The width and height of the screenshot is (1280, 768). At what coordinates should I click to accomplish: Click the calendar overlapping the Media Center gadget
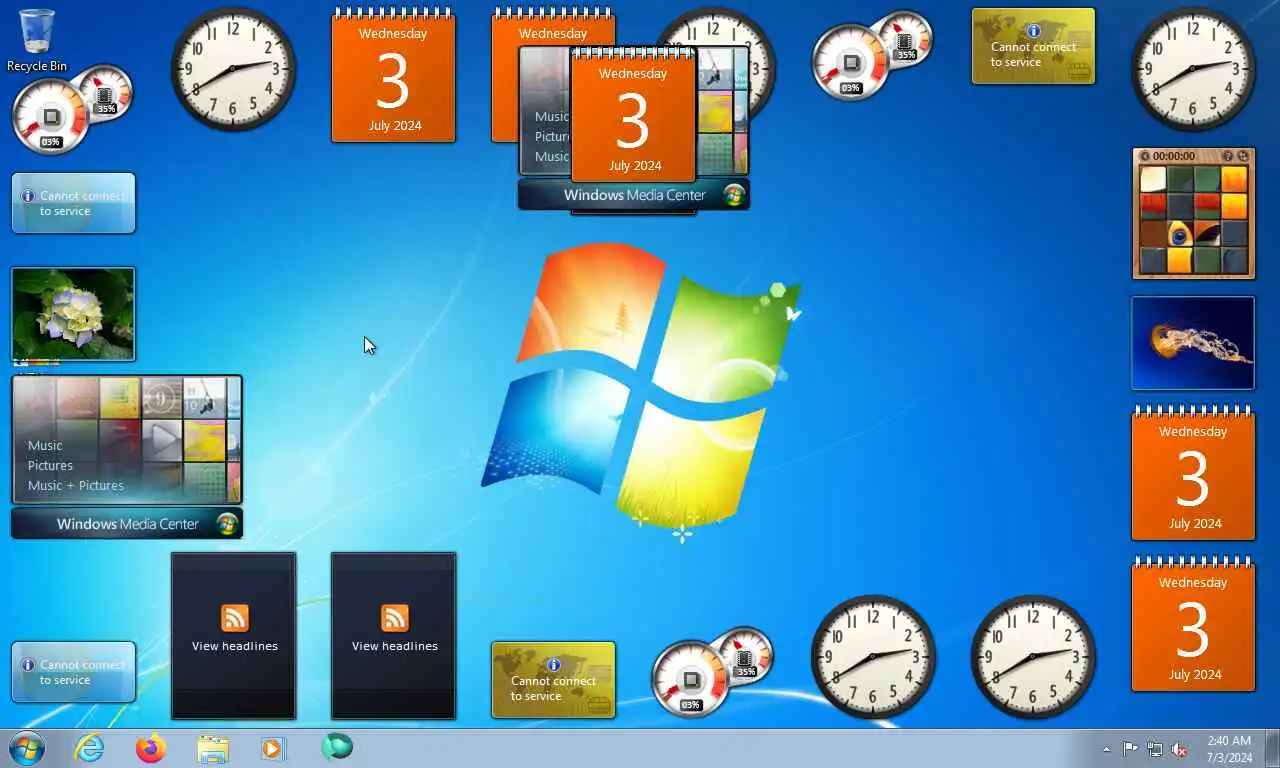point(633,115)
